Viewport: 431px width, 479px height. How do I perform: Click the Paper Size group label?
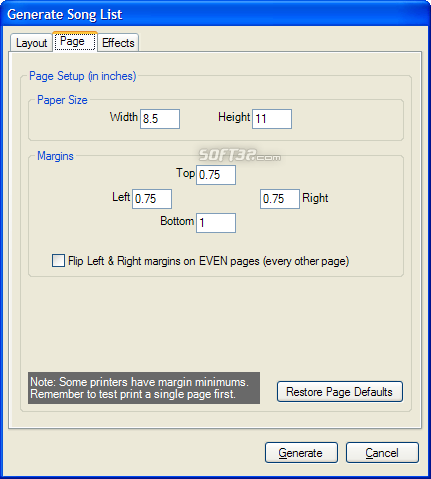pyautogui.click(x=62, y=100)
